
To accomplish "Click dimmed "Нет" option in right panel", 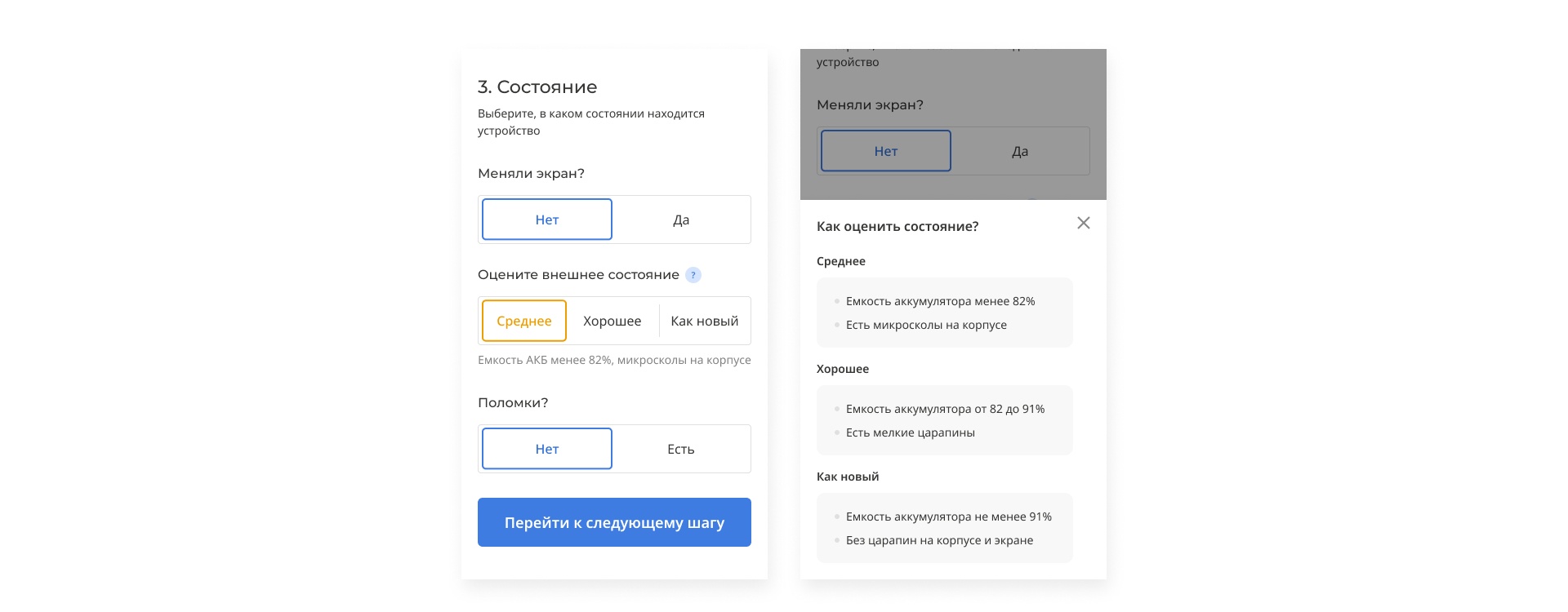I will [886, 151].
